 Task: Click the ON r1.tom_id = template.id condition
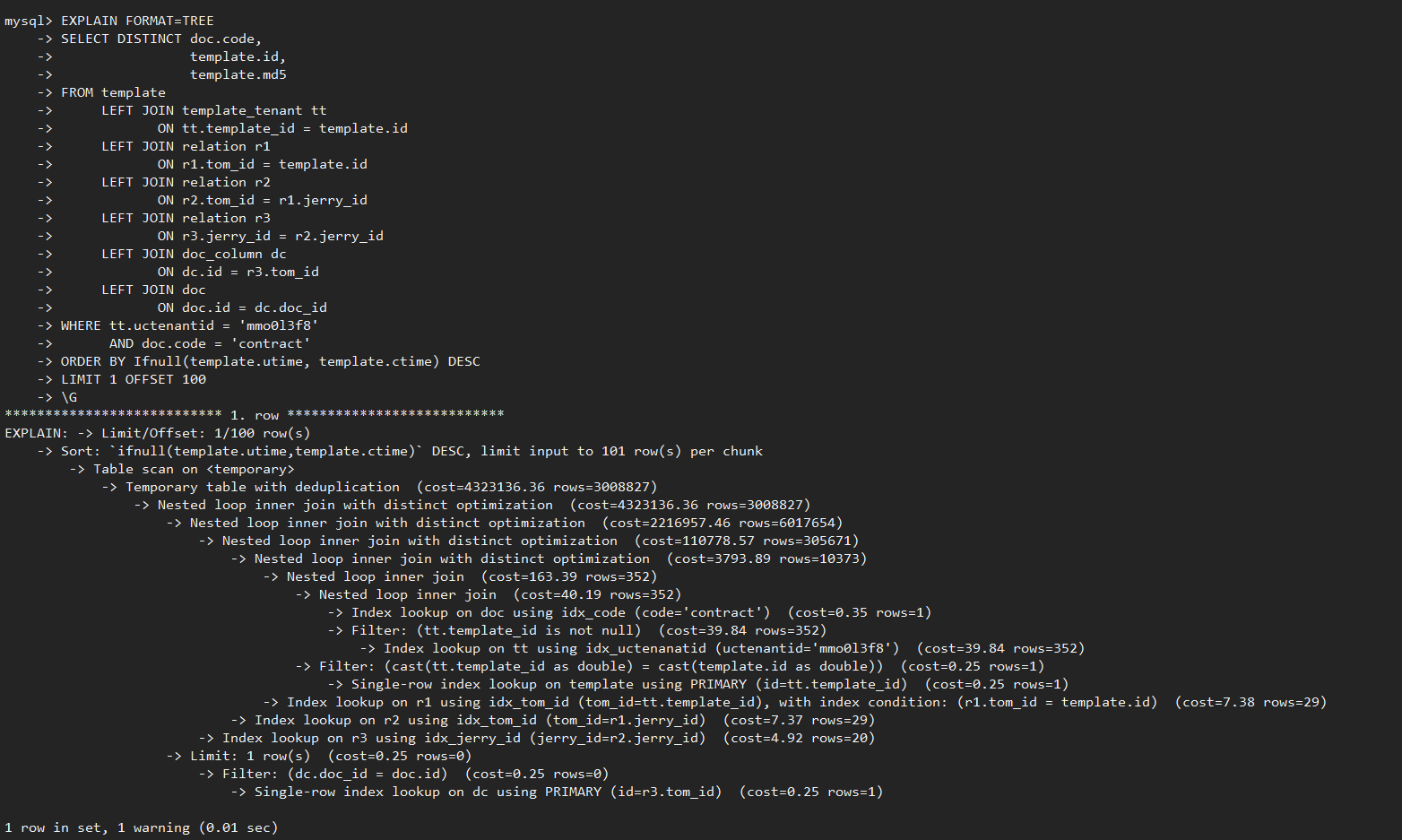tap(263, 164)
